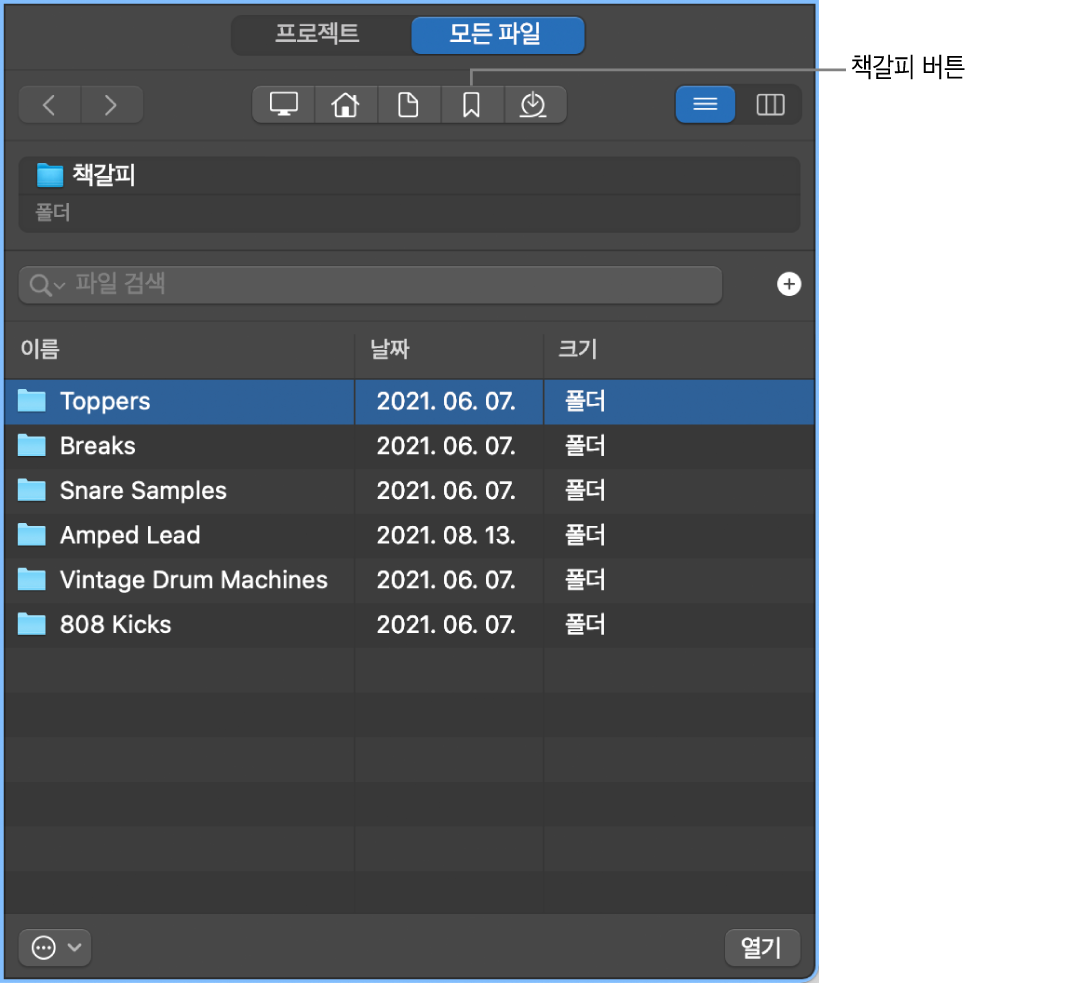Select the Toppers folder icon
1085x984 pixels.
coord(32,401)
